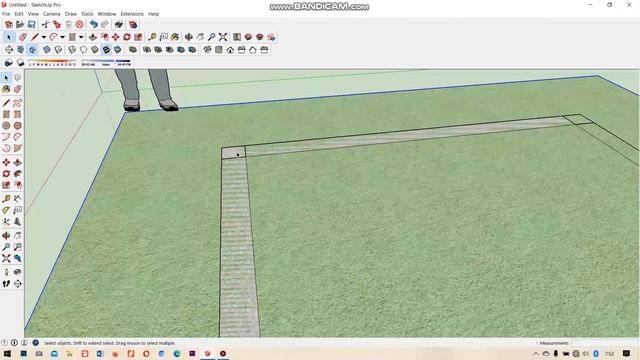Click the geo-location icon in the status bar

tap(4, 343)
